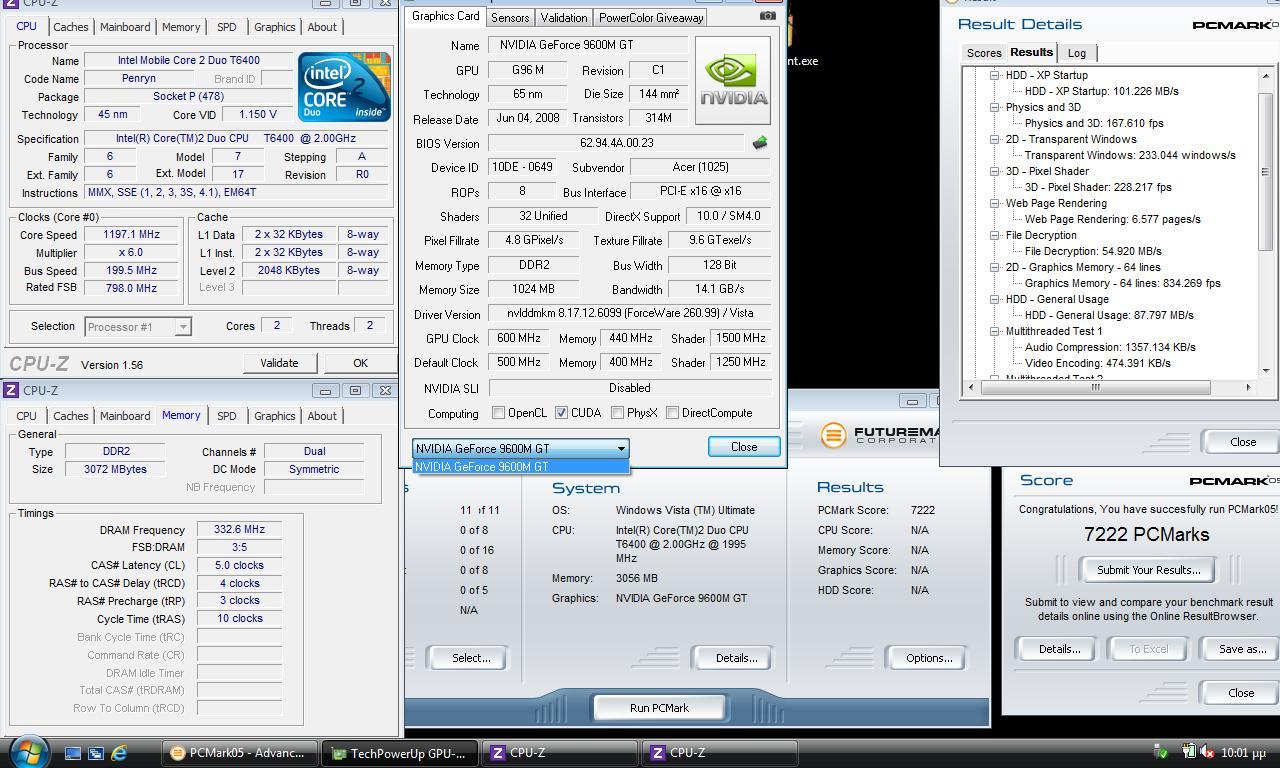Open the Log tab in Result Details
1280x768 pixels.
tap(1077, 53)
